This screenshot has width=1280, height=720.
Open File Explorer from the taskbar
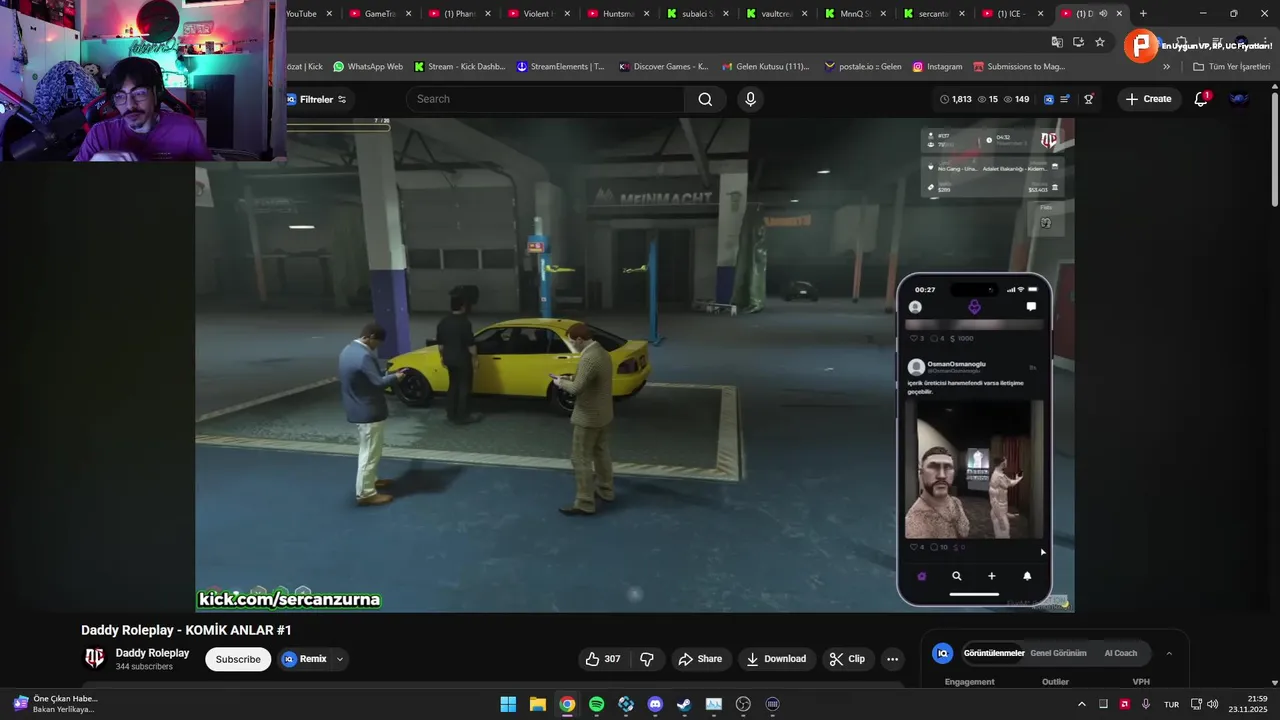537,704
